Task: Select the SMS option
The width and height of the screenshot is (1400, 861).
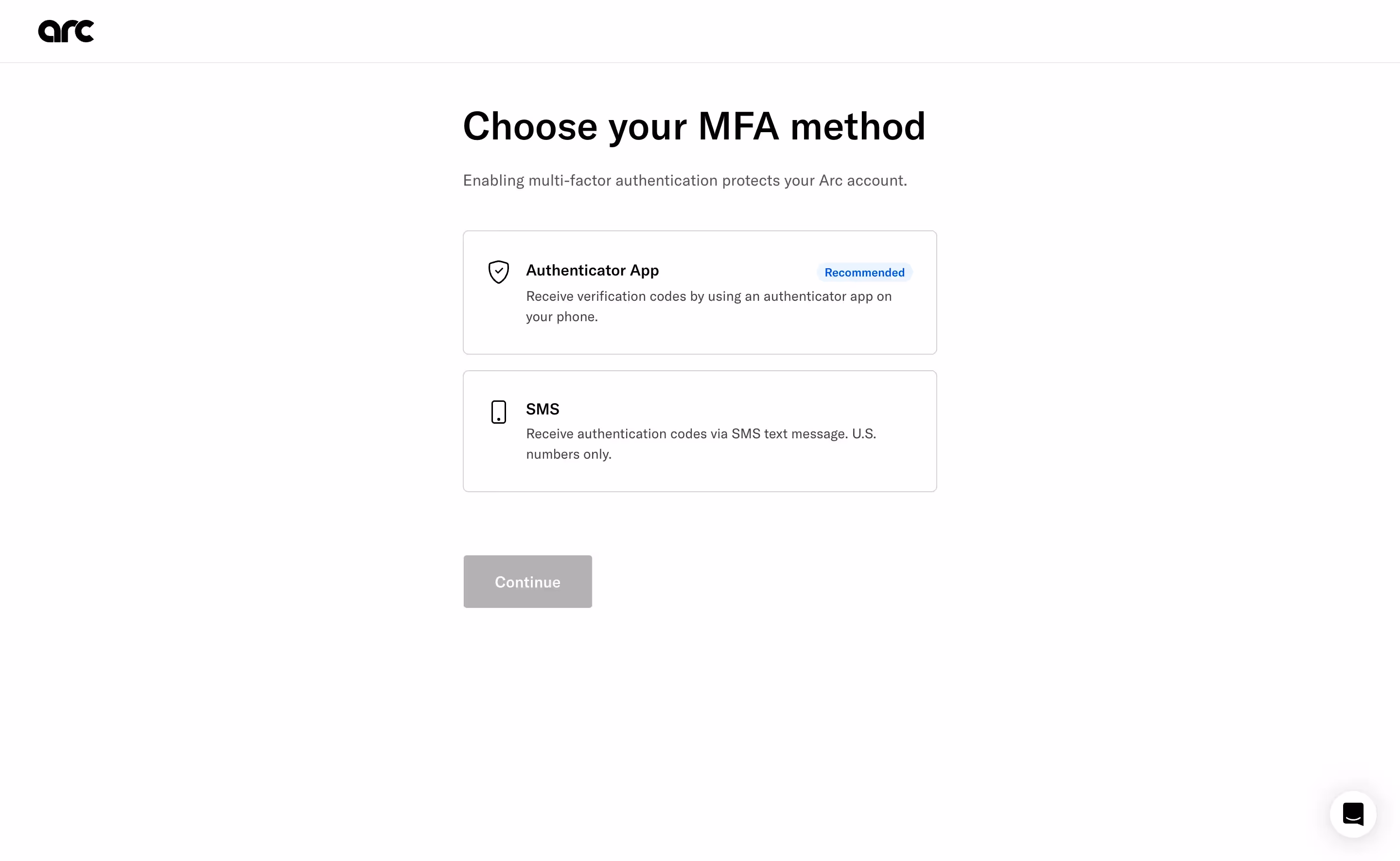Action: pyautogui.click(x=700, y=430)
